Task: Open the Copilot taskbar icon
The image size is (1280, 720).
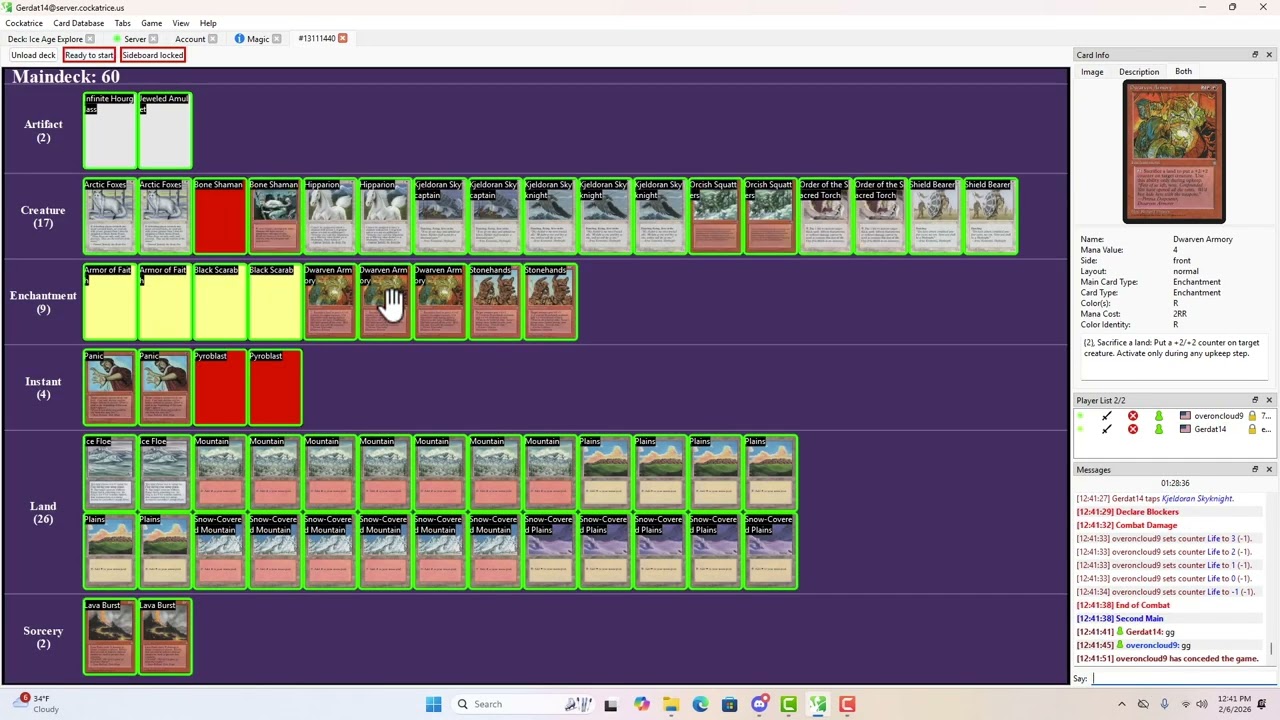Action: [641, 704]
